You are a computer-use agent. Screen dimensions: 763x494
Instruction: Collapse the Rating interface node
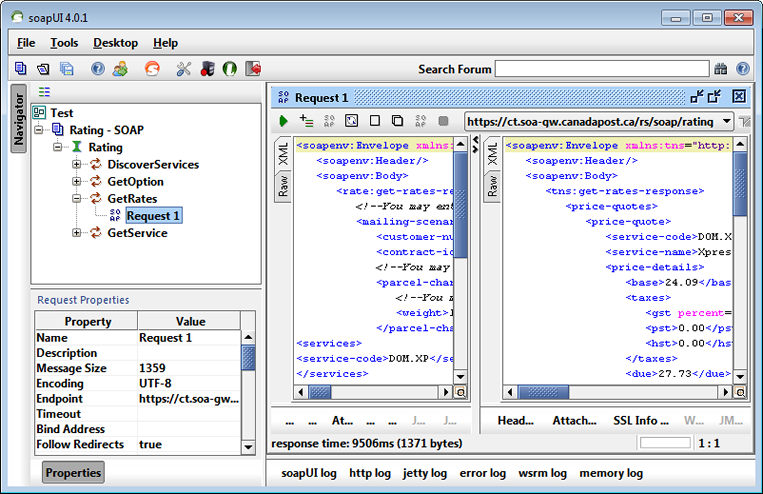(x=57, y=146)
